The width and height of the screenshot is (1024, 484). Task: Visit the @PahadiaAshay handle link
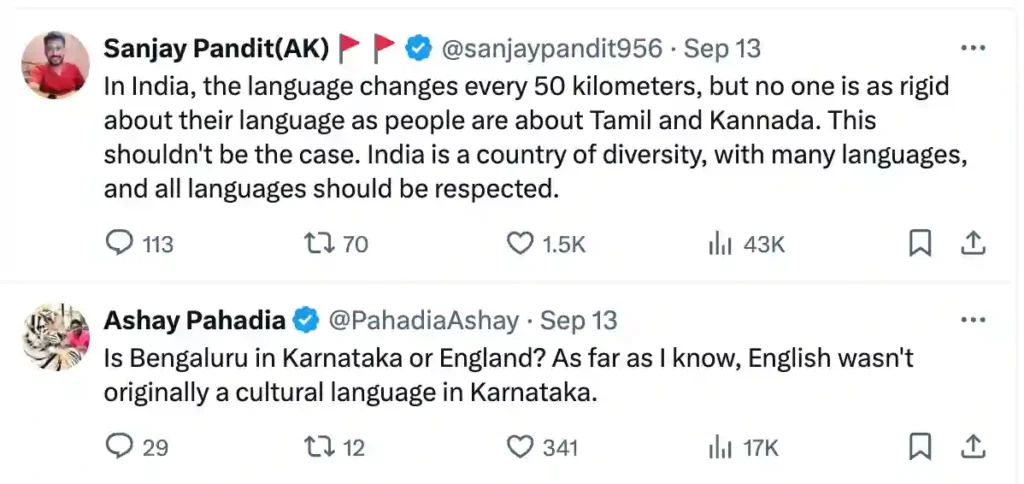(x=423, y=321)
